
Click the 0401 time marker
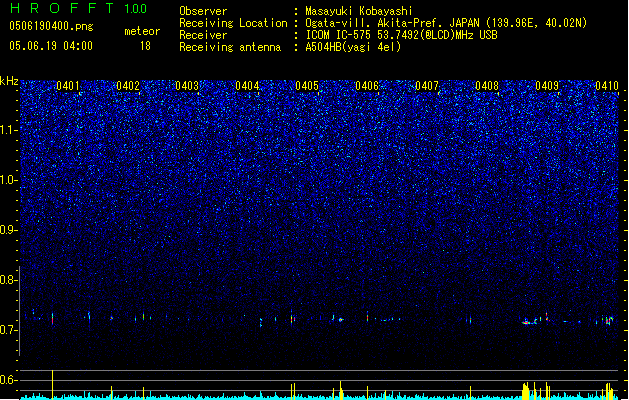coord(67,86)
